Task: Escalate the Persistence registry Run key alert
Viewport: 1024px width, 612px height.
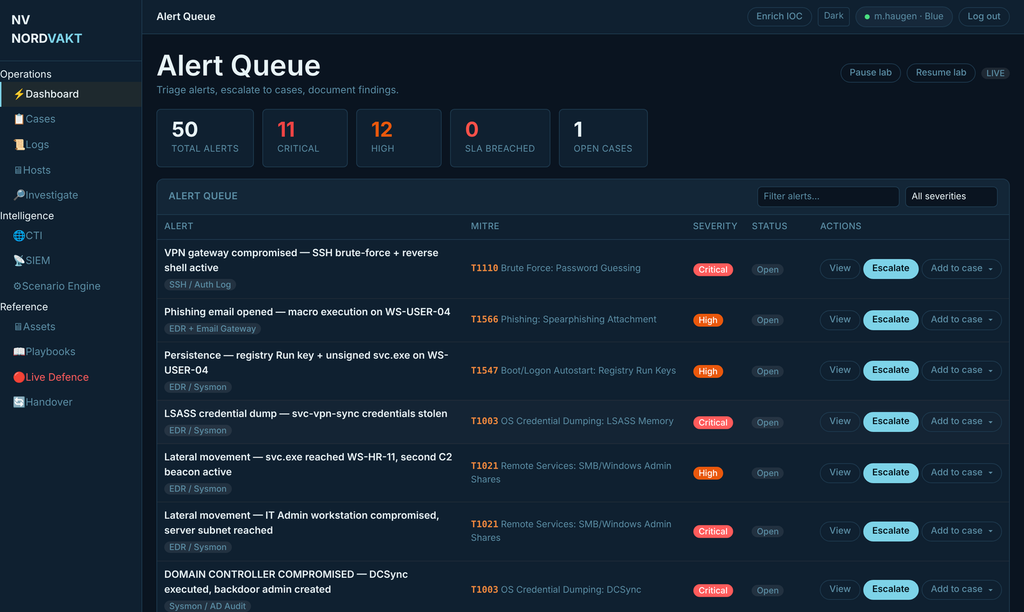Action: coord(891,370)
